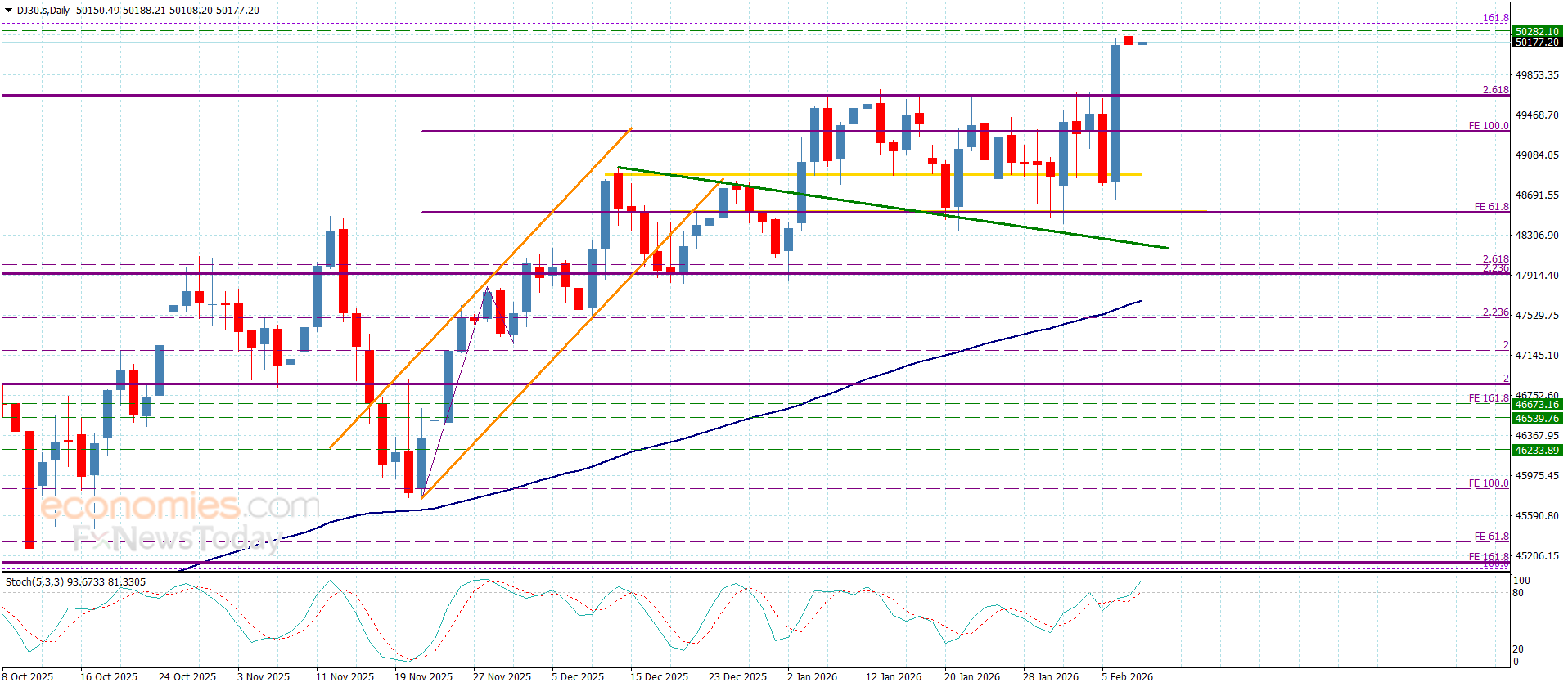Select the green 46233.89 price tag
Viewport: 1568px width, 687px height.
pos(1537,451)
